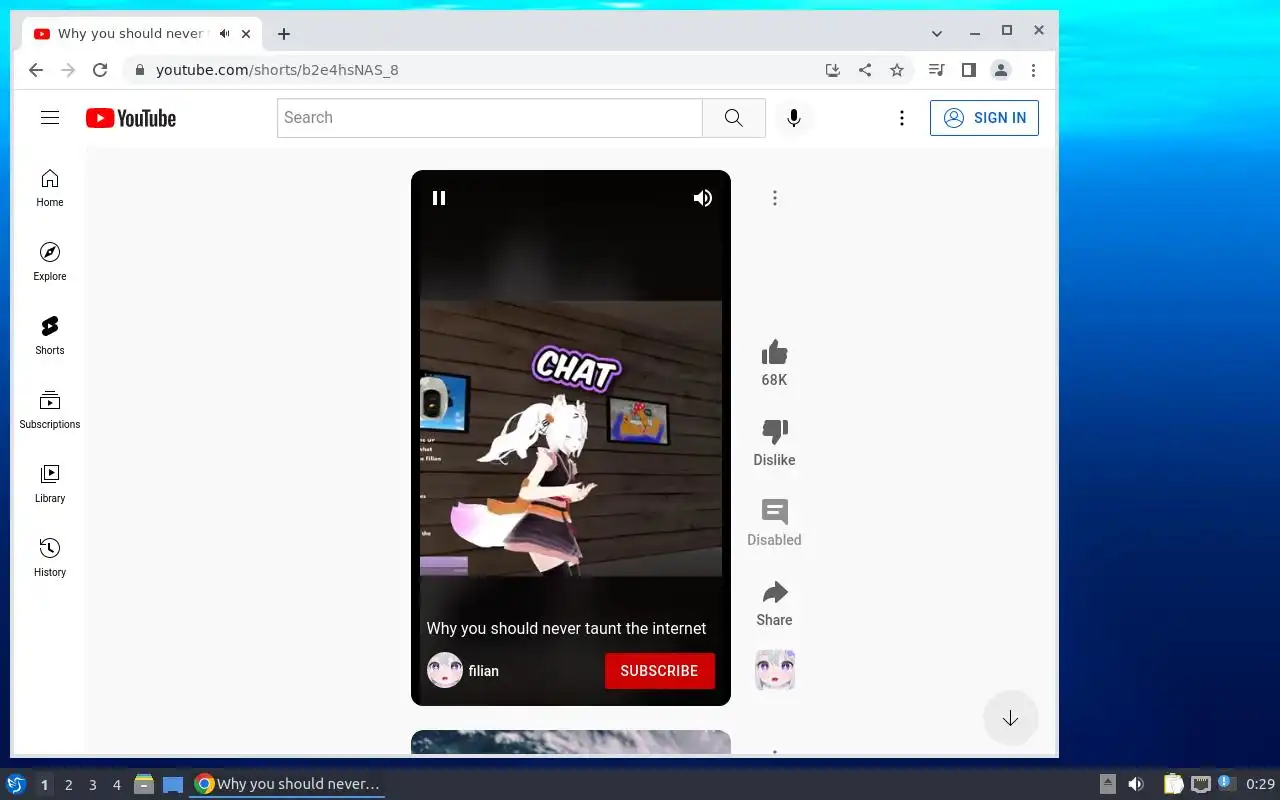The height and width of the screenshot is (800, 1280).
Task: Click the Short's title text
Action: (x=566, y=628)
